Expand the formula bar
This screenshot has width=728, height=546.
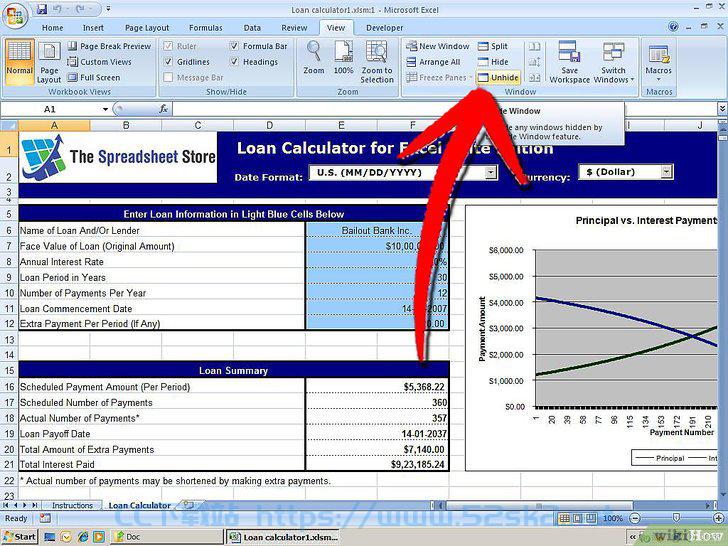point(722,109)
